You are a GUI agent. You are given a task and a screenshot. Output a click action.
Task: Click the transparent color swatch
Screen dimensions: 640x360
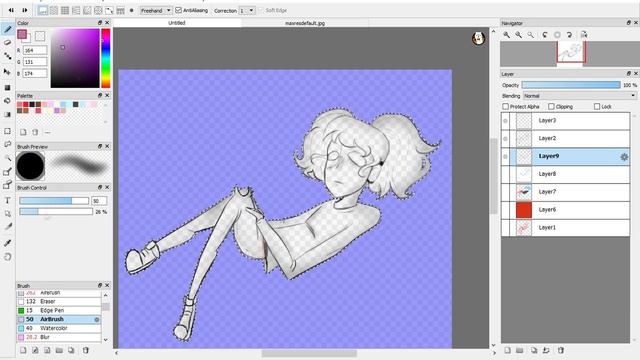40,36
